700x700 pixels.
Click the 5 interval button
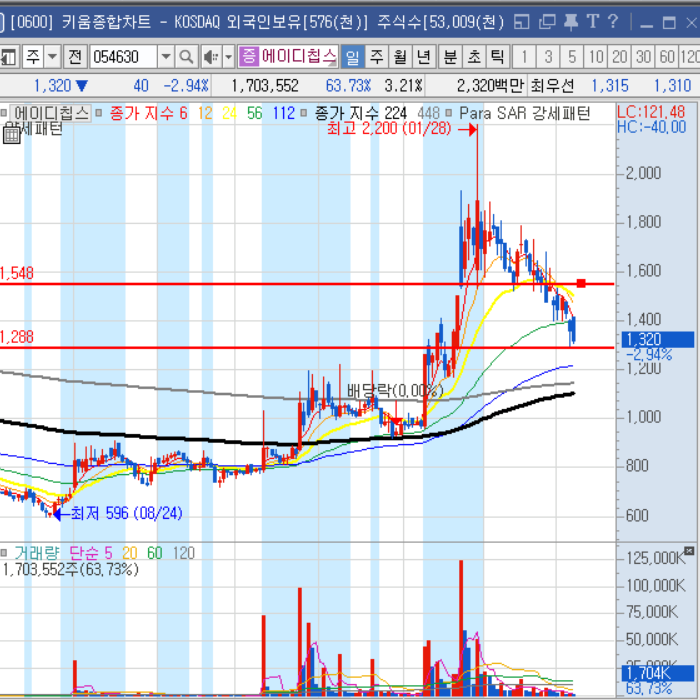pos(572,57)
